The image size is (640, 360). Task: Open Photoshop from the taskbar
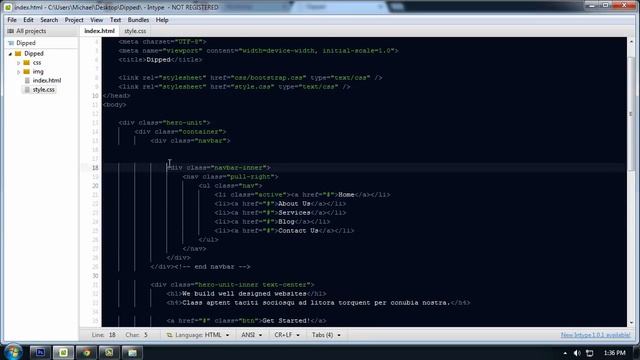[x=40, y=352]
